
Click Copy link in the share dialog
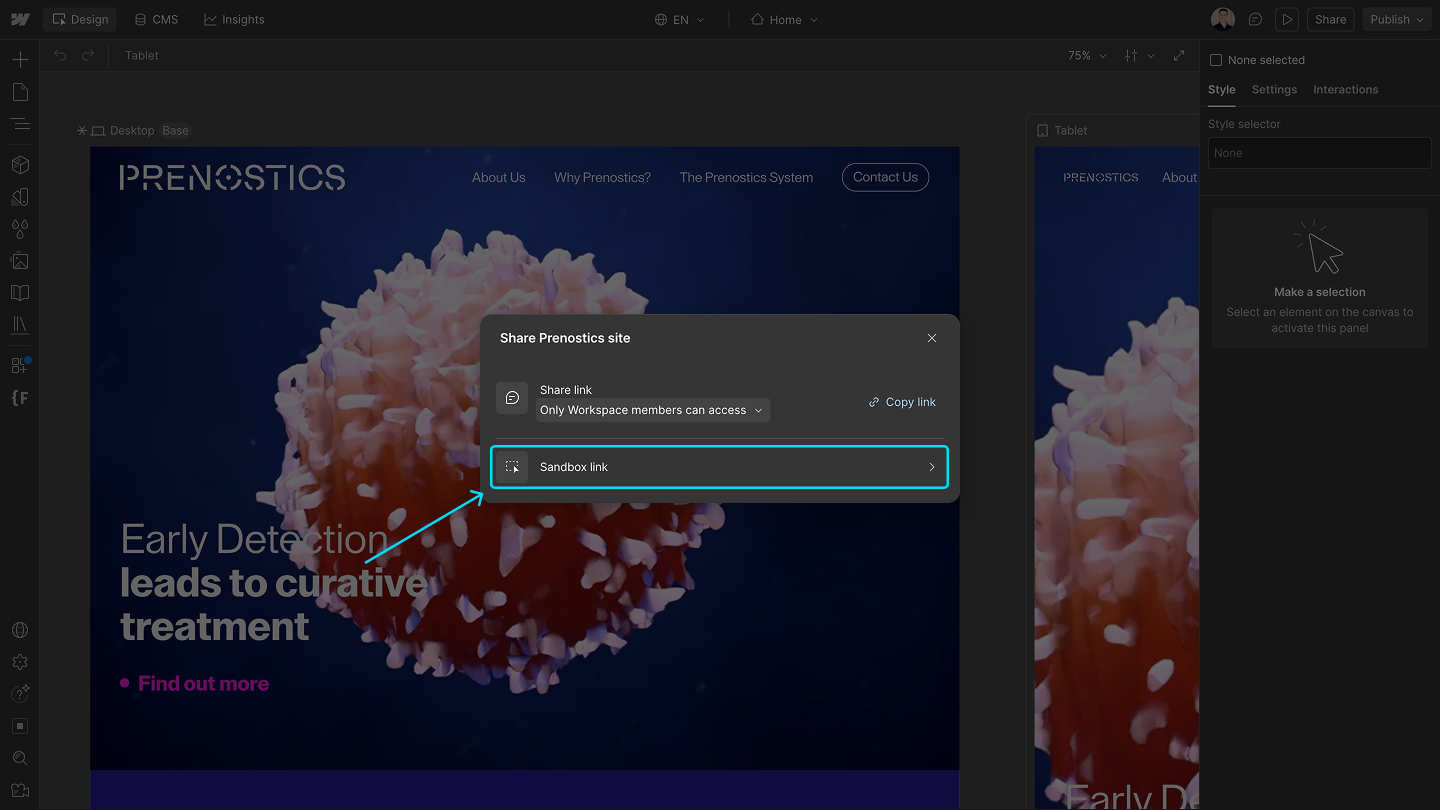(x=902, y=402)
